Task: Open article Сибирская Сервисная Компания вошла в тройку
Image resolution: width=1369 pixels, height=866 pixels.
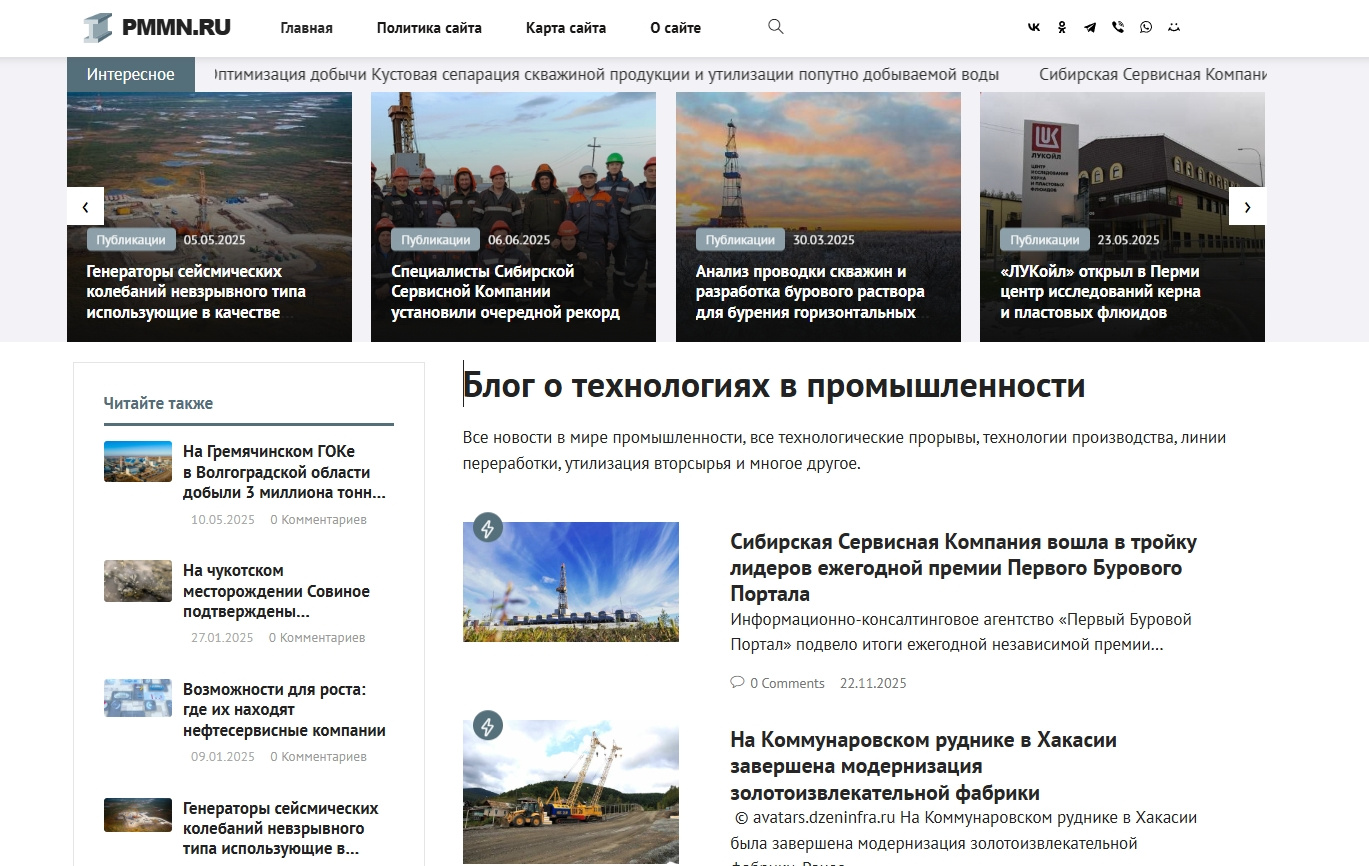Action: pos(963,568)
